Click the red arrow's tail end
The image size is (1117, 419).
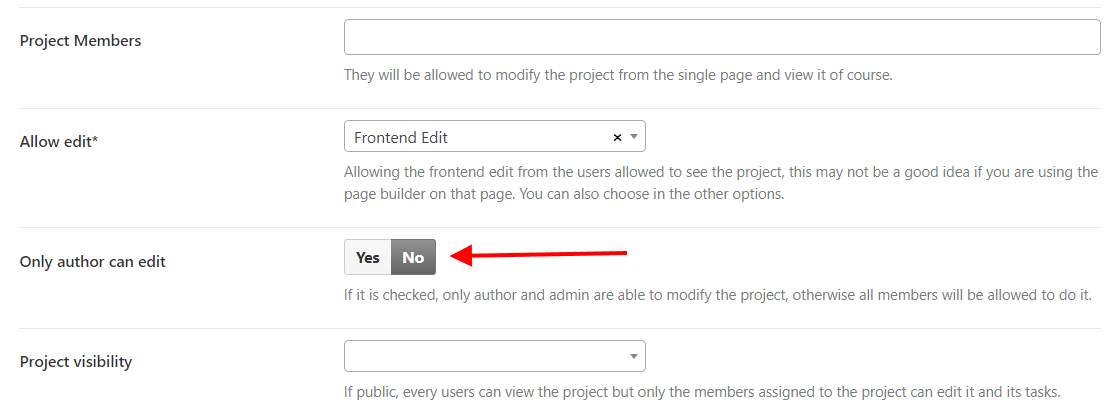point(622,252)
